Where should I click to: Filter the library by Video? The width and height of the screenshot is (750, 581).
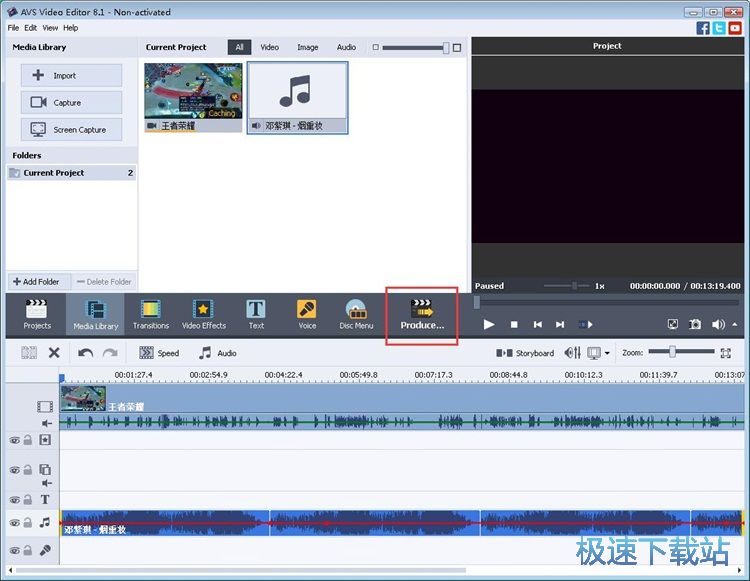click(269, 47)
